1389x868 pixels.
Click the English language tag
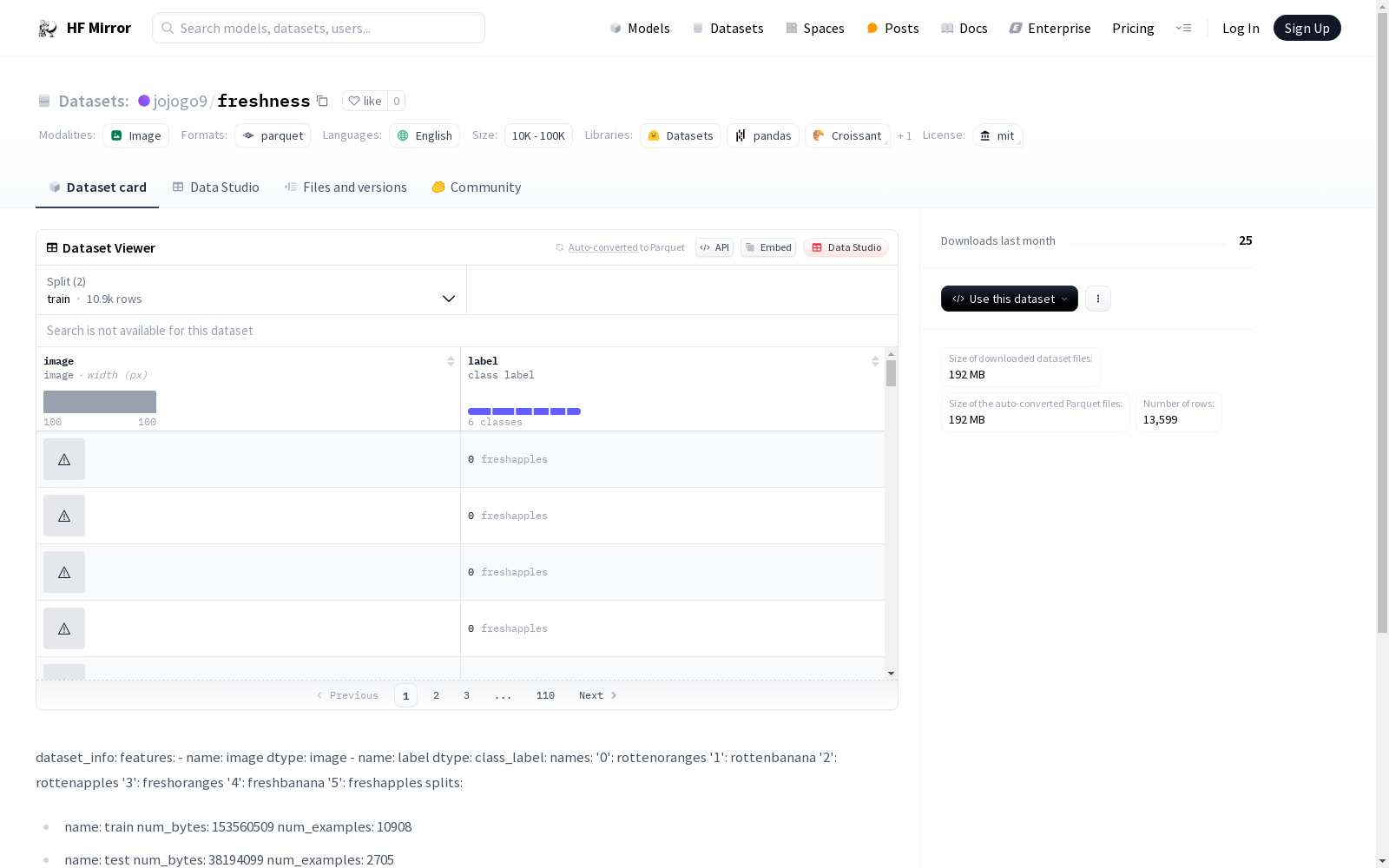coord(425,135)
